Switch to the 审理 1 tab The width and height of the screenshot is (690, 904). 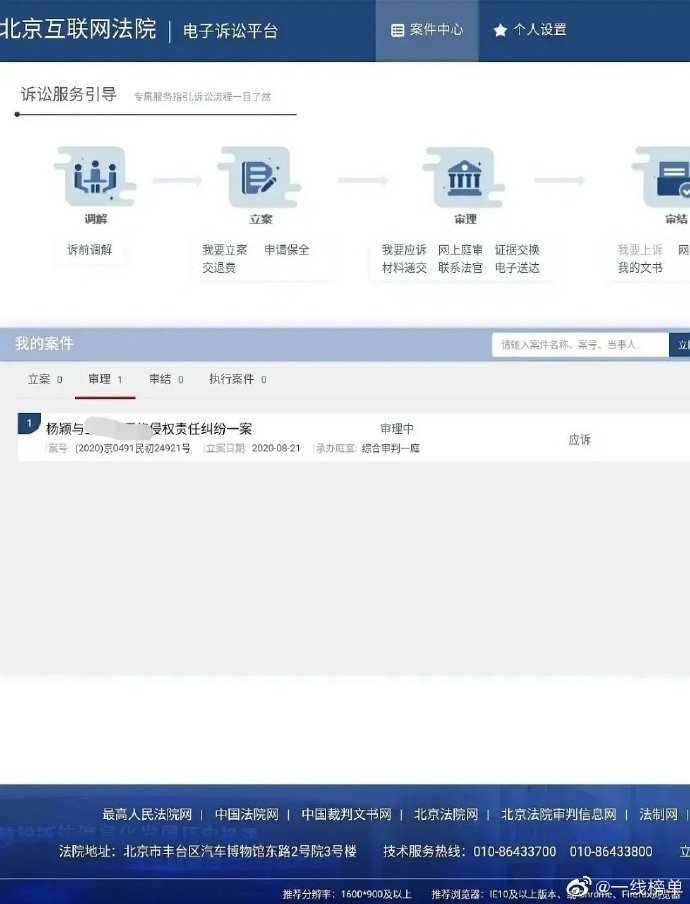(105, 379)
